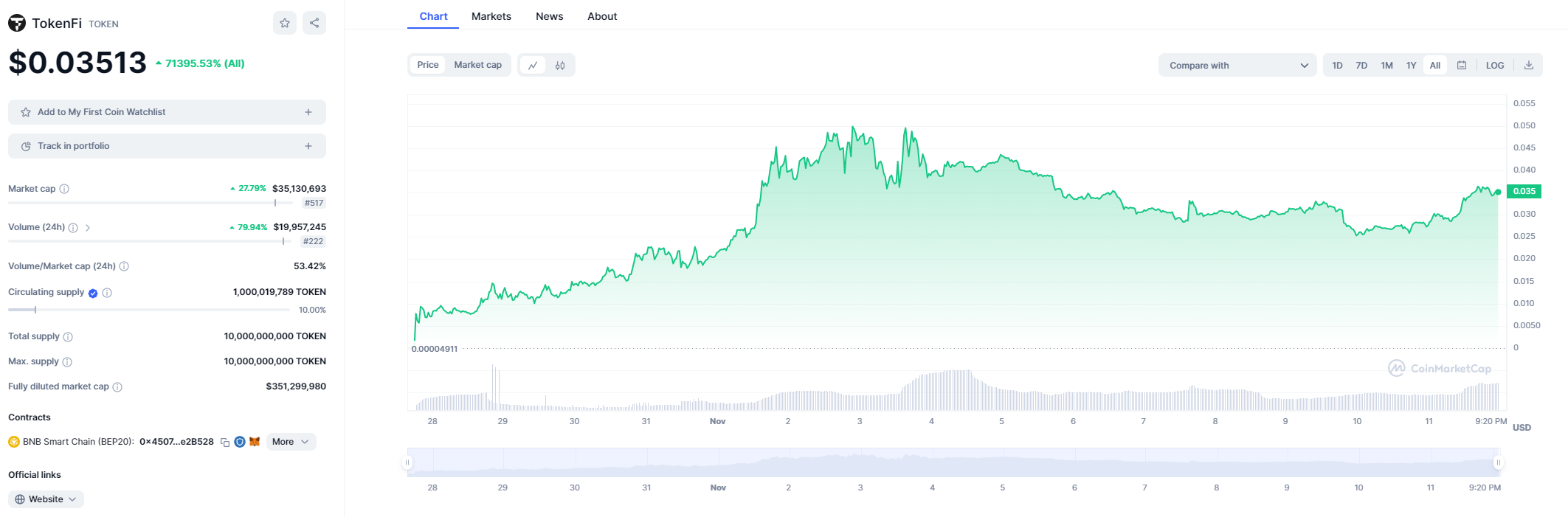Add token to MetaMask via fox icon
Screen dimensions: 1568x517
pyautogui.click(x=255, y=442)
